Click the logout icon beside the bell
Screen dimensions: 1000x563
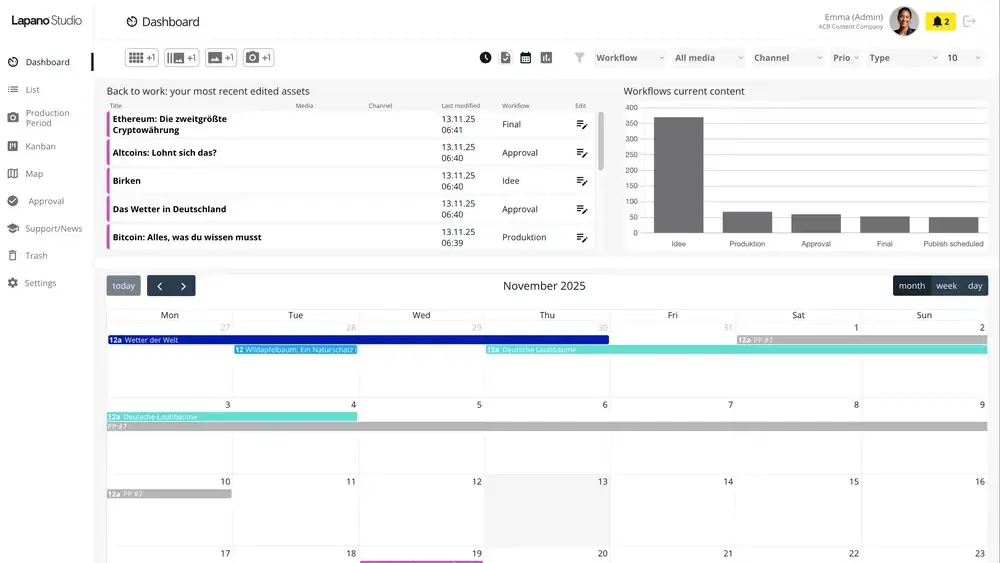969,21
